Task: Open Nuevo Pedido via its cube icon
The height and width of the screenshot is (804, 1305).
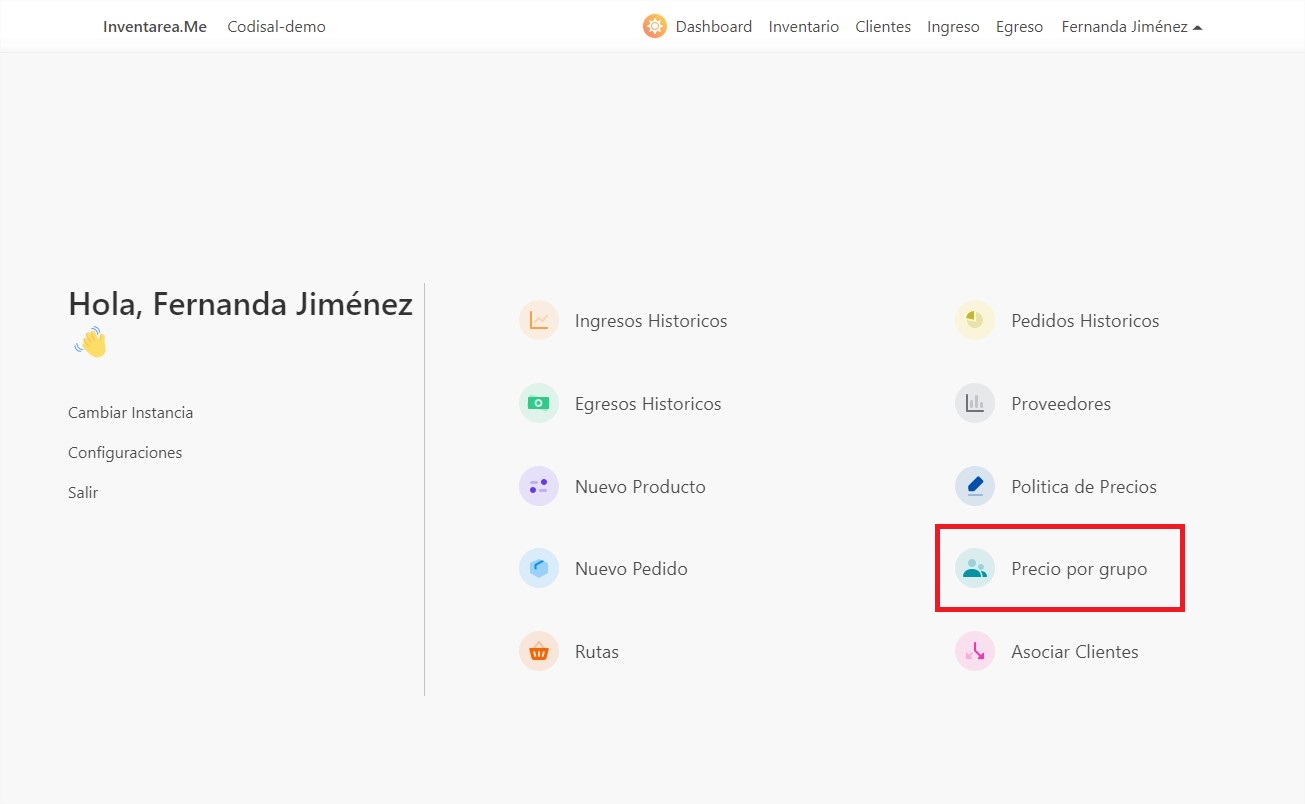Action: point(539,568)
